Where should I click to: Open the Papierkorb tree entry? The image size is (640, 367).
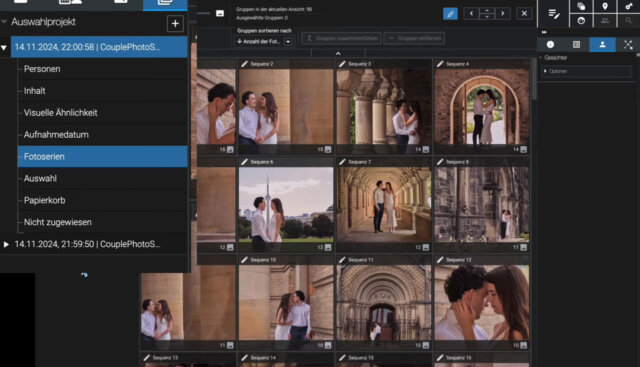coord(102,200)
